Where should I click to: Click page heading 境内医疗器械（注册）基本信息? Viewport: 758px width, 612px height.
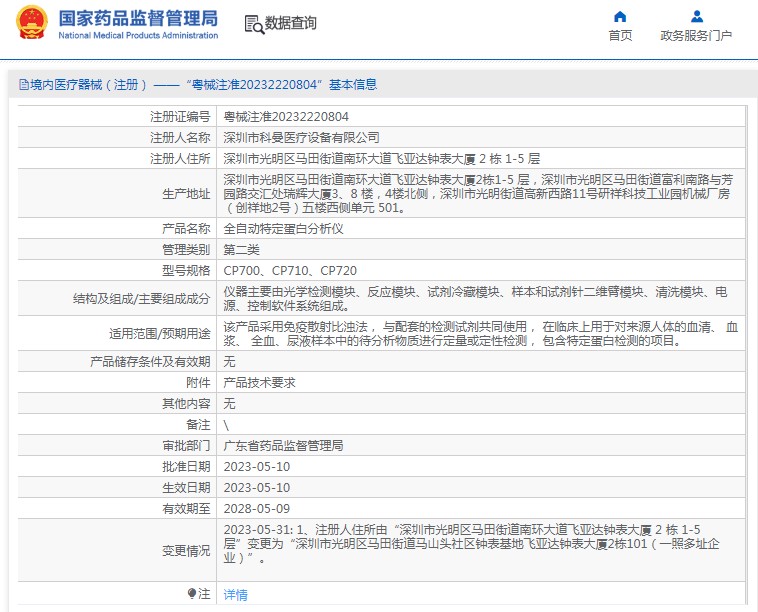tap(203, 85)
